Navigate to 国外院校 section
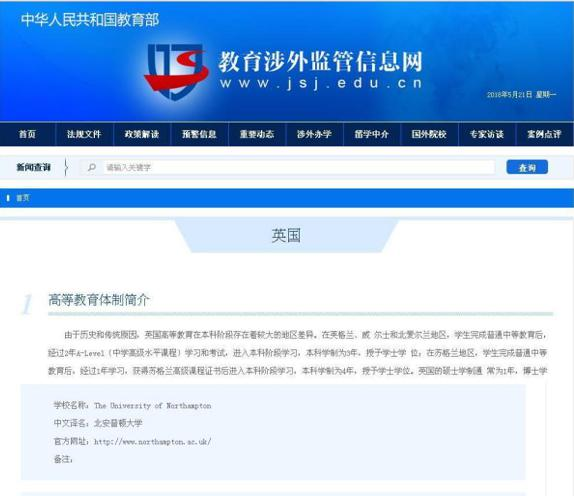 click(x=429, y=134)
